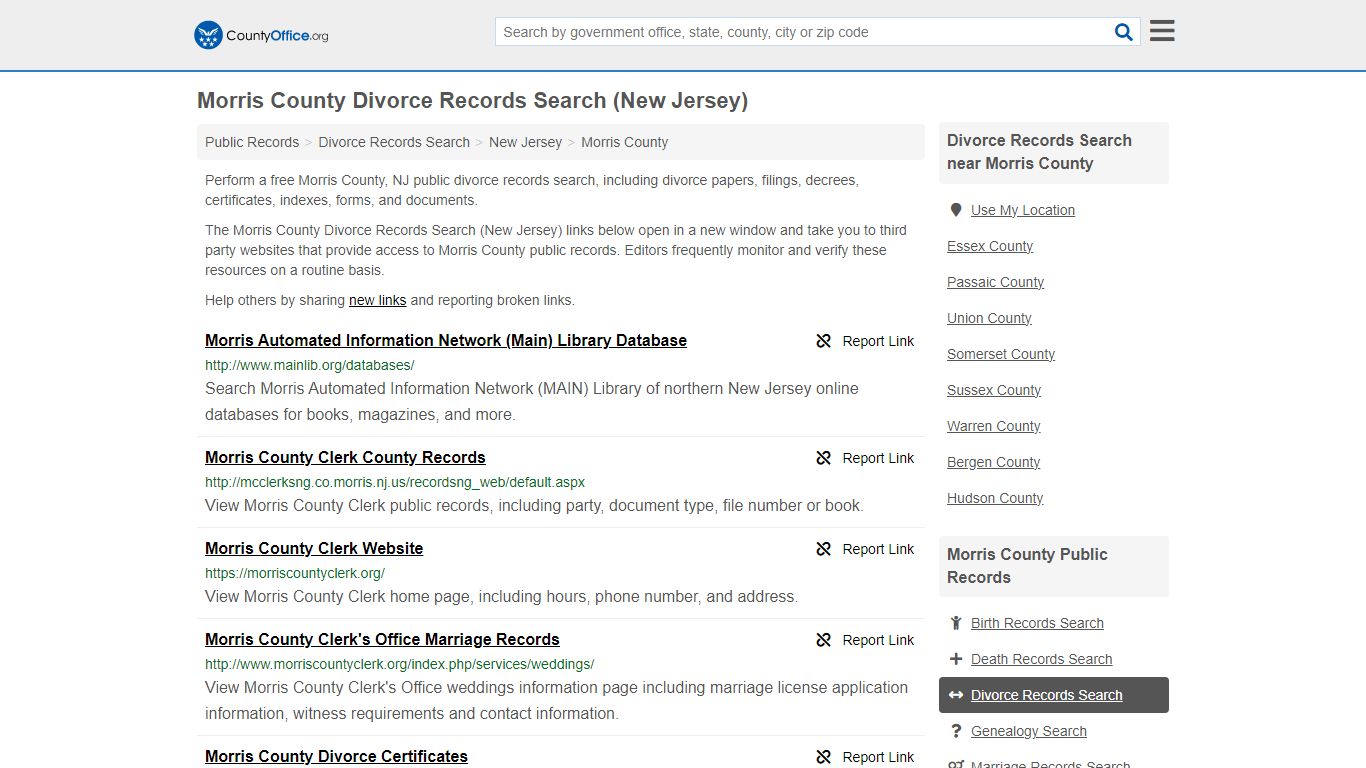Click 'Morris County Public Records' sidebar heading
This screenshot has height=768, width=1366.
pos(1027,566)
